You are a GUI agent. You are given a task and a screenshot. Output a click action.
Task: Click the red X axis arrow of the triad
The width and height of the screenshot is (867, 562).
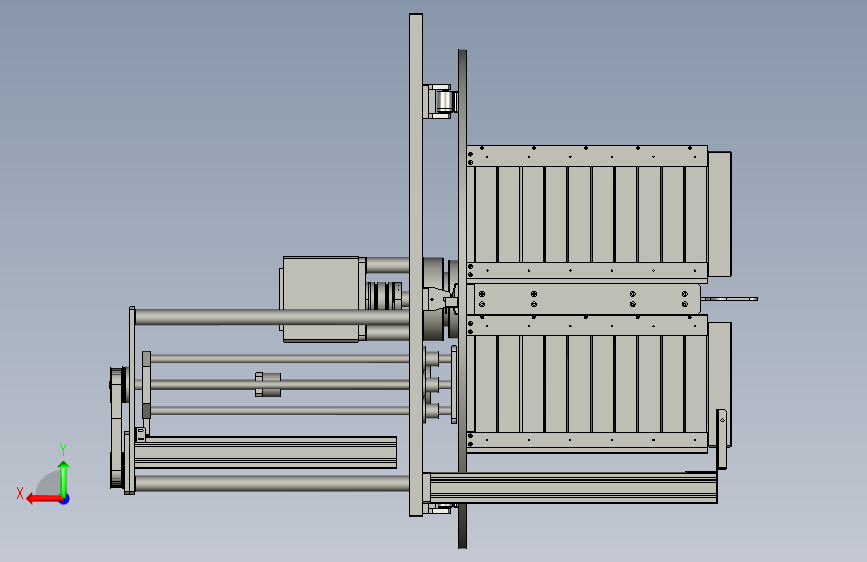coord(43,499)
